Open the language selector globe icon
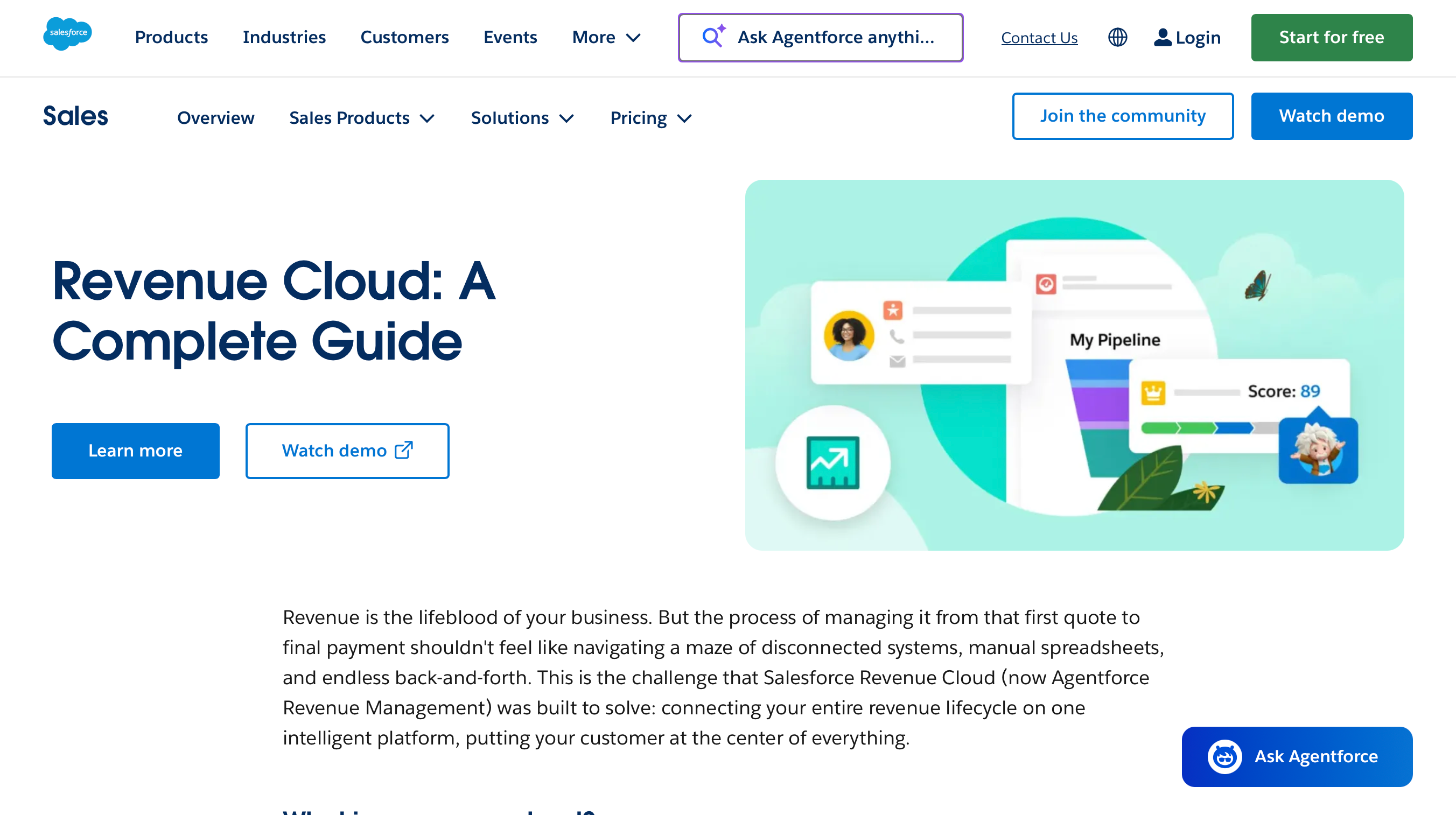Screen dimensions: 1456x815 click(1117, 37)
